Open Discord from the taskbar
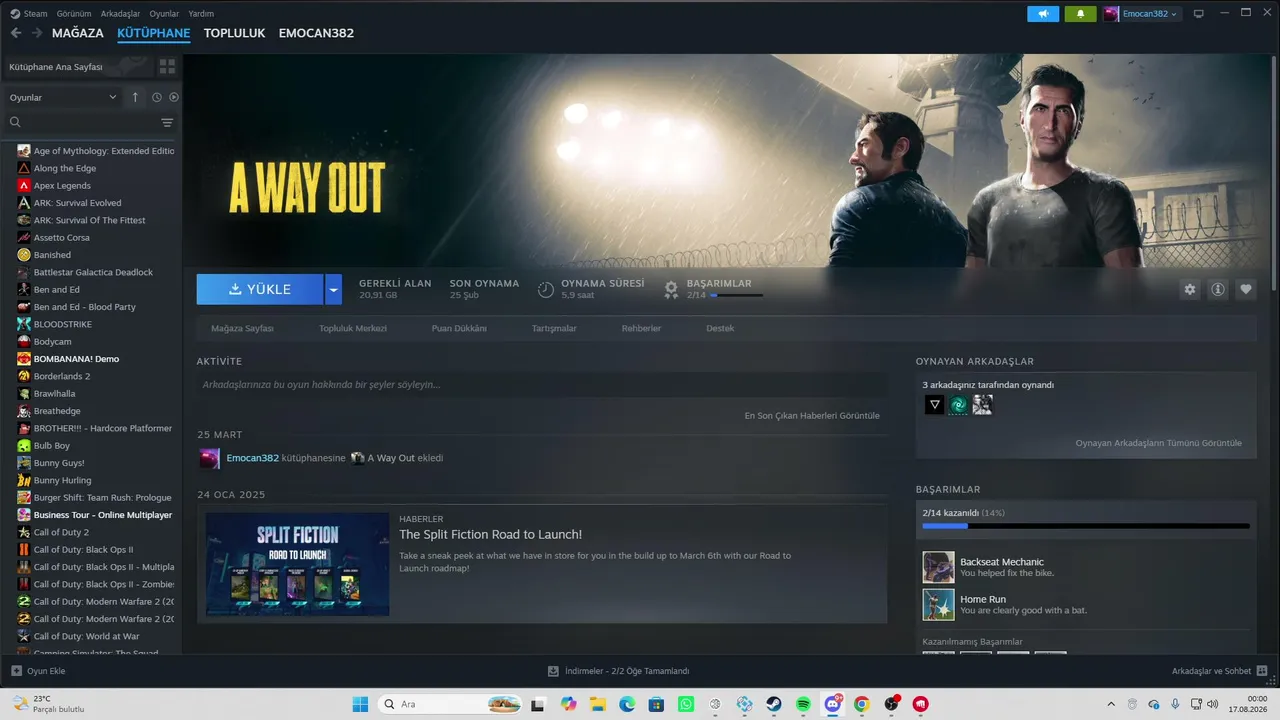Image resolution: width=1280 pixels, height=720 pixels. (833, 704)
